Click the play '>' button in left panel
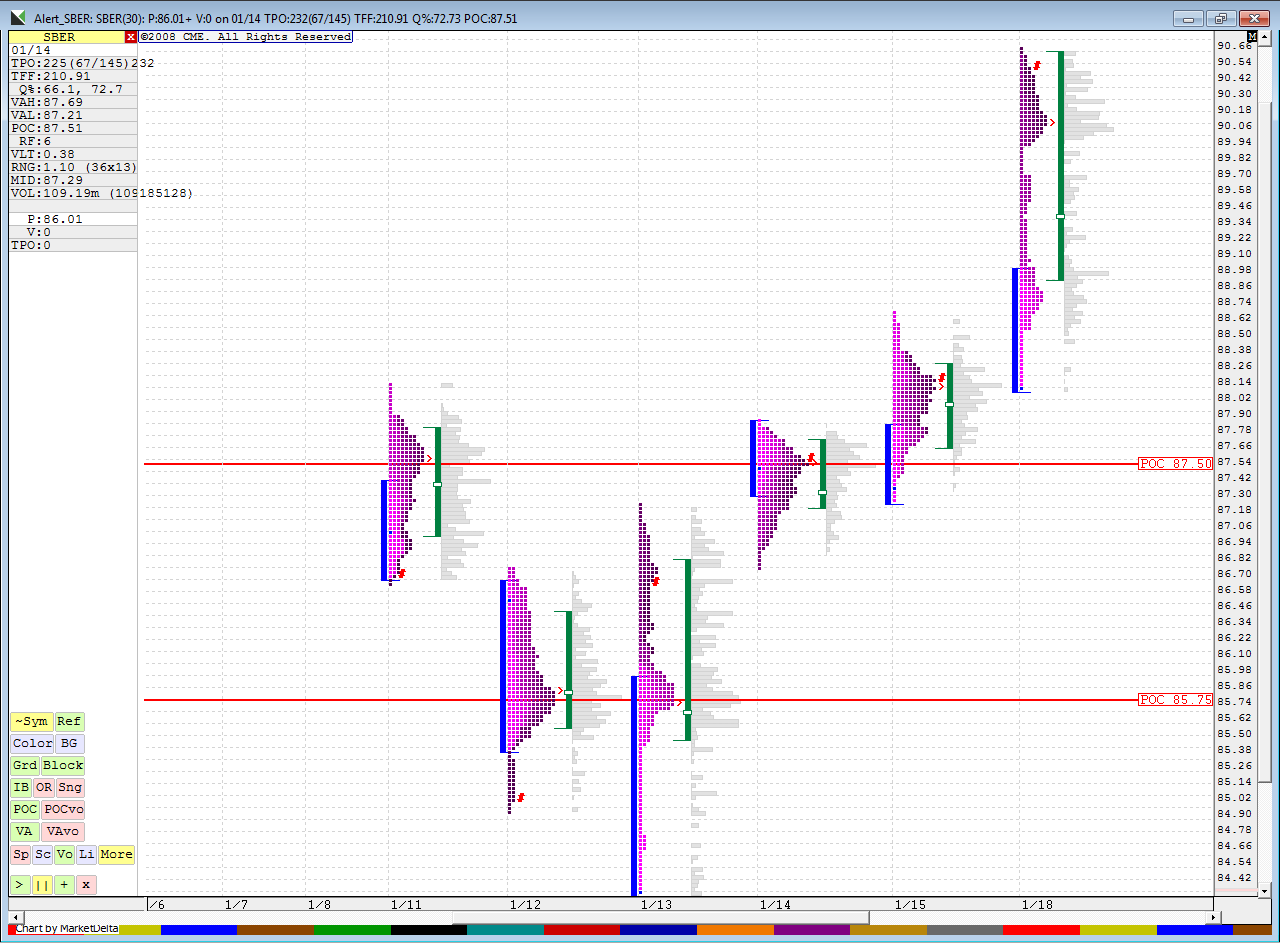1280x943 pixels. coord(20,885)
